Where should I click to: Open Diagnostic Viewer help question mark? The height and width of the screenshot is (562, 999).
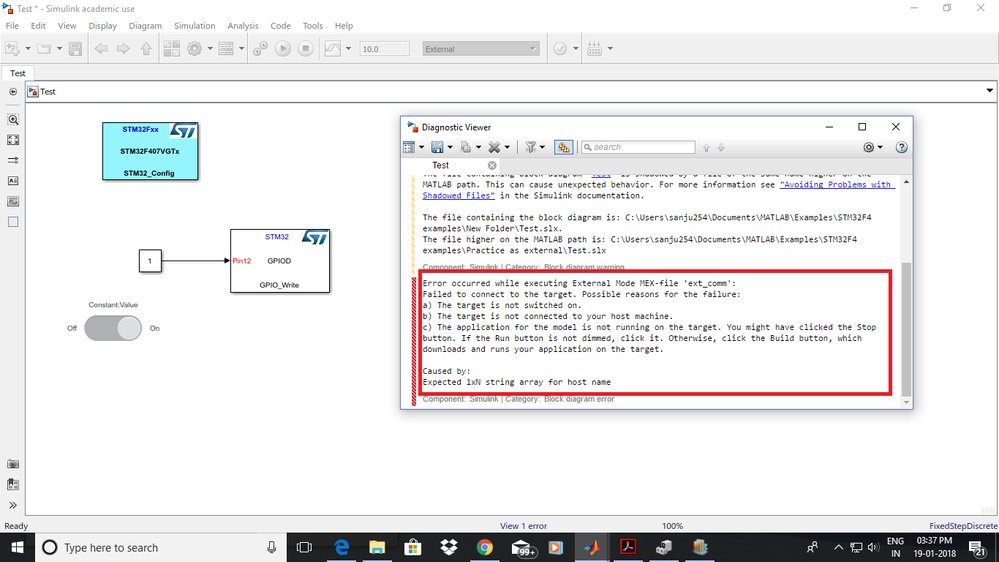[902, 147]
